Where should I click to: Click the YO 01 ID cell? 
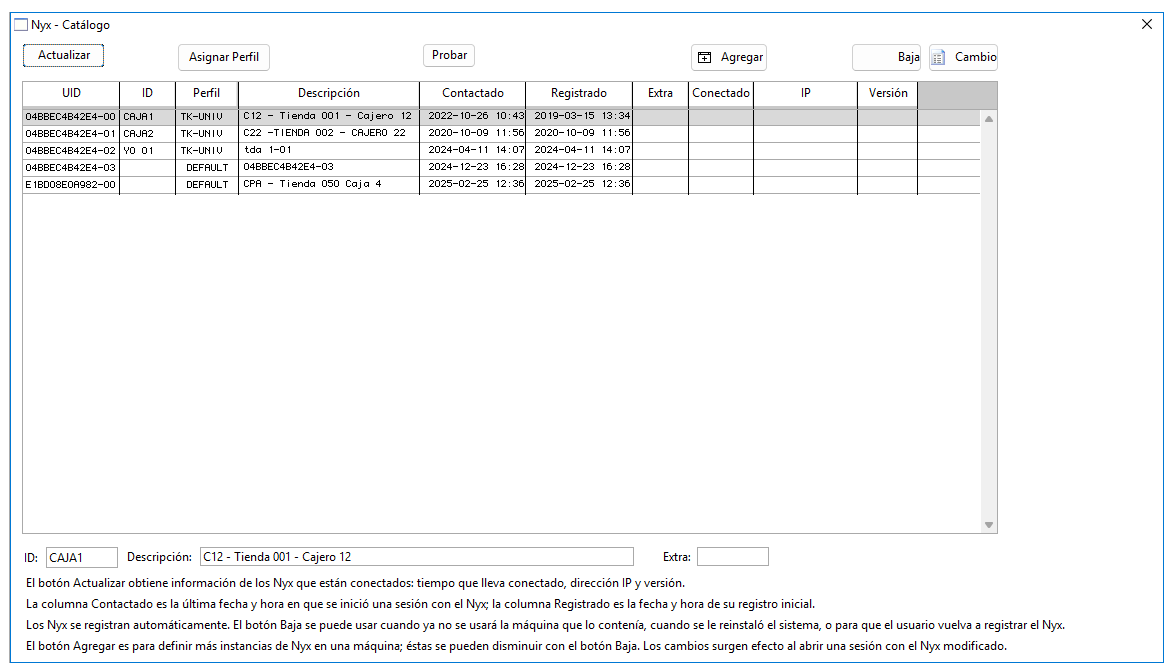click(147, 151)
